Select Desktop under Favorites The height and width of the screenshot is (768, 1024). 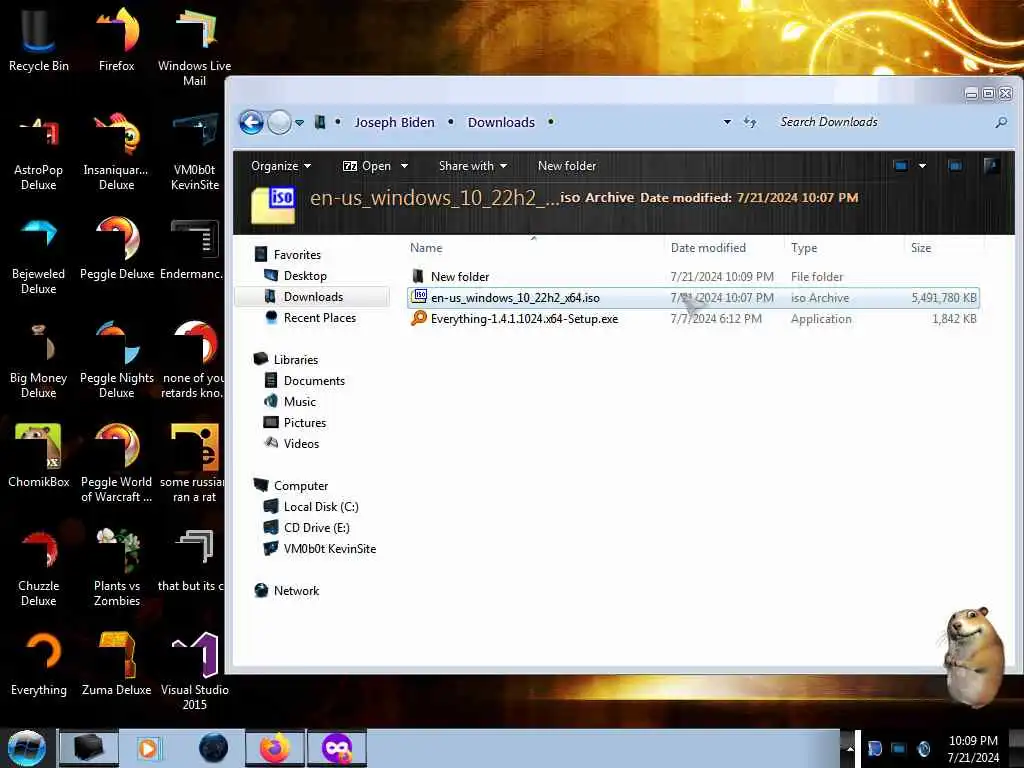point(304,276)
